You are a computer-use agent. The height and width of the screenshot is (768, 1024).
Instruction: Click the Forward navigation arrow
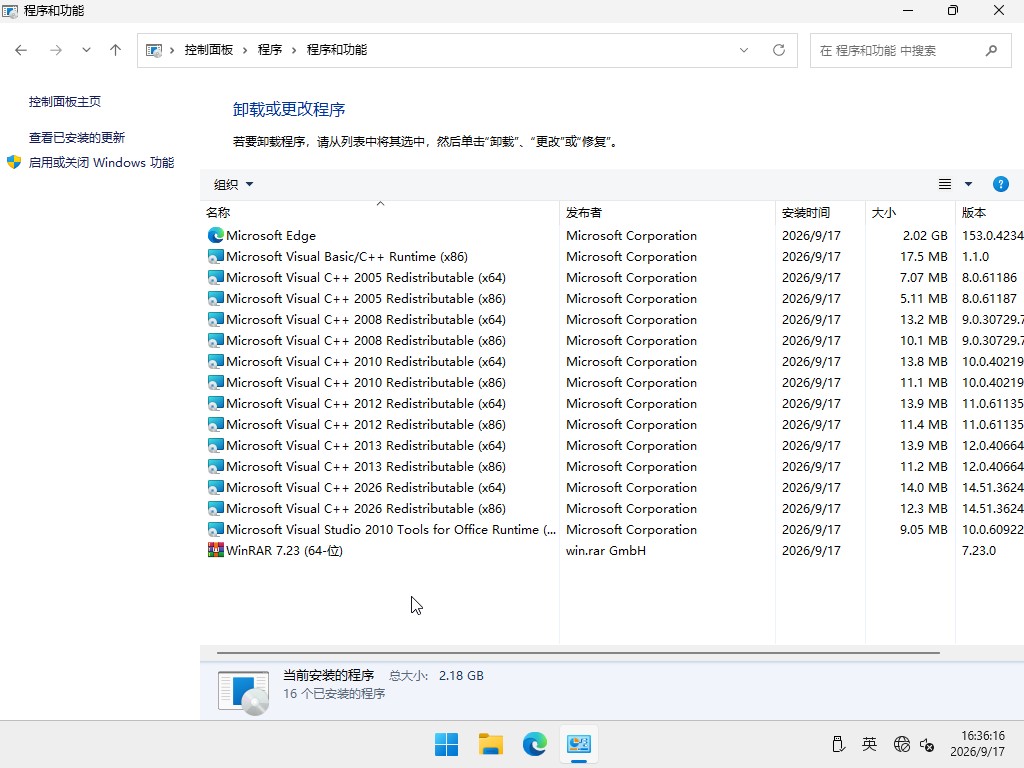pyautogui.click(x=56, y=50)
